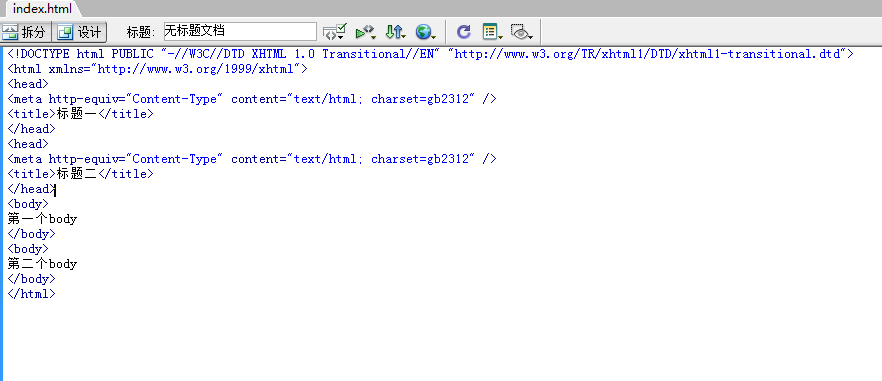Image resolution: width=882 pixels, height=381 pixels.
Task: Click the second meta Content-Type line
Action: (252, 159)
